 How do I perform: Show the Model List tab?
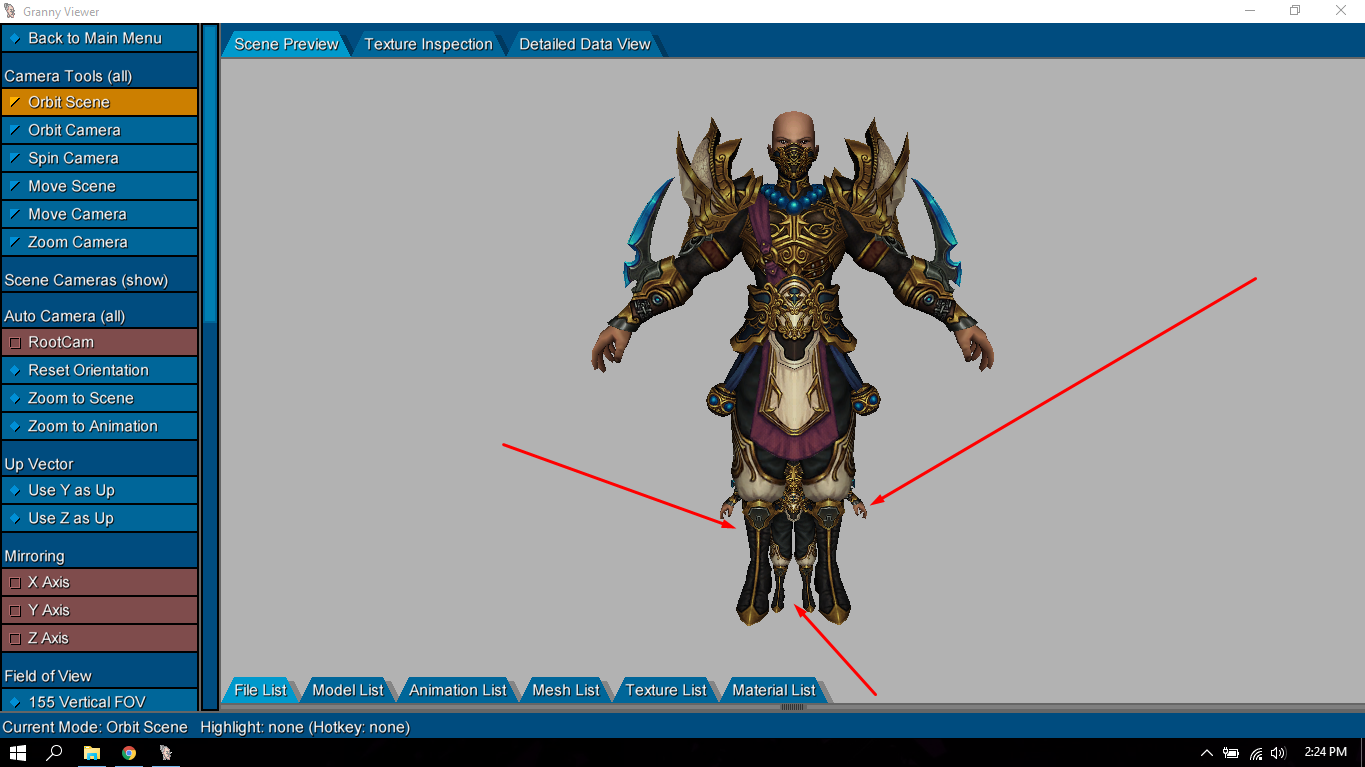pyautogui.click(x=347, y=690)
